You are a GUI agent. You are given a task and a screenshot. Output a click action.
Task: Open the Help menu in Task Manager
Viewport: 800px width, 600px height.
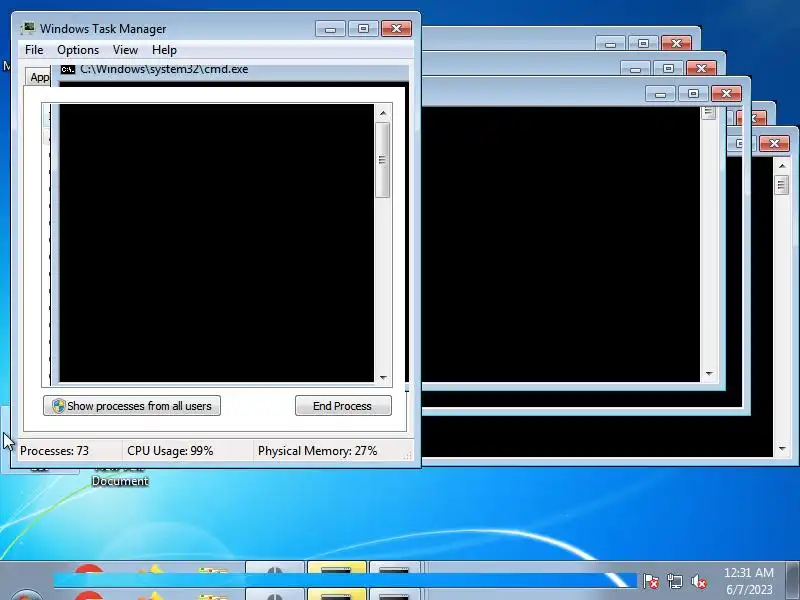pos(164,50)
